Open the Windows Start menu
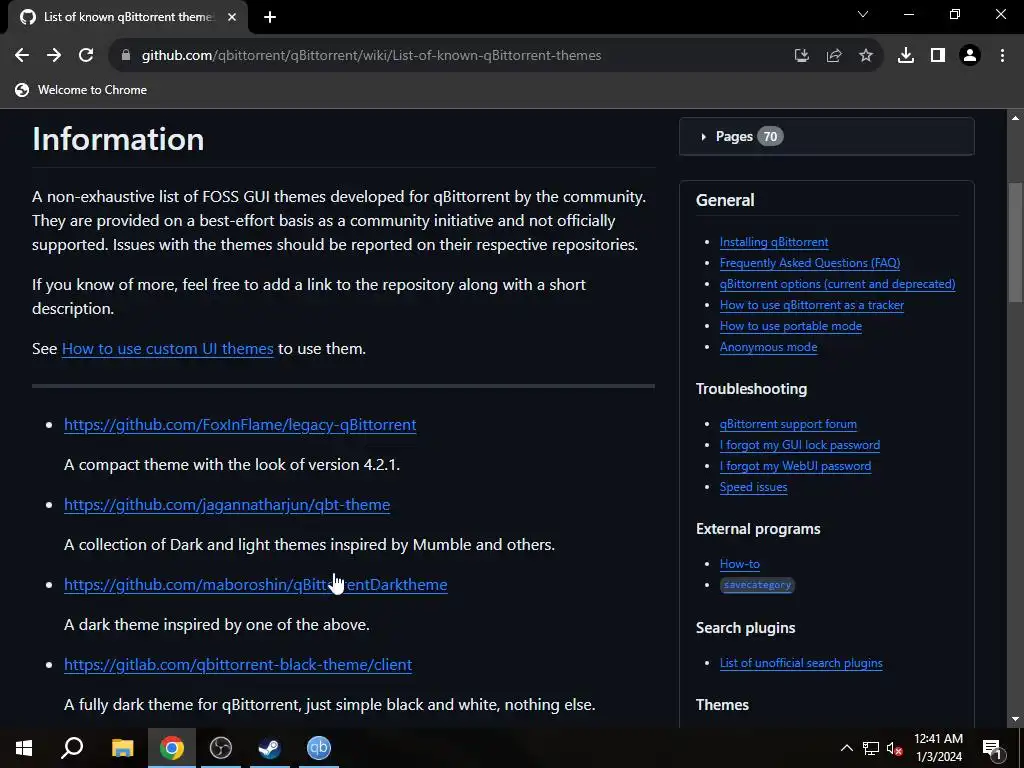 click(x=24, y=748)
